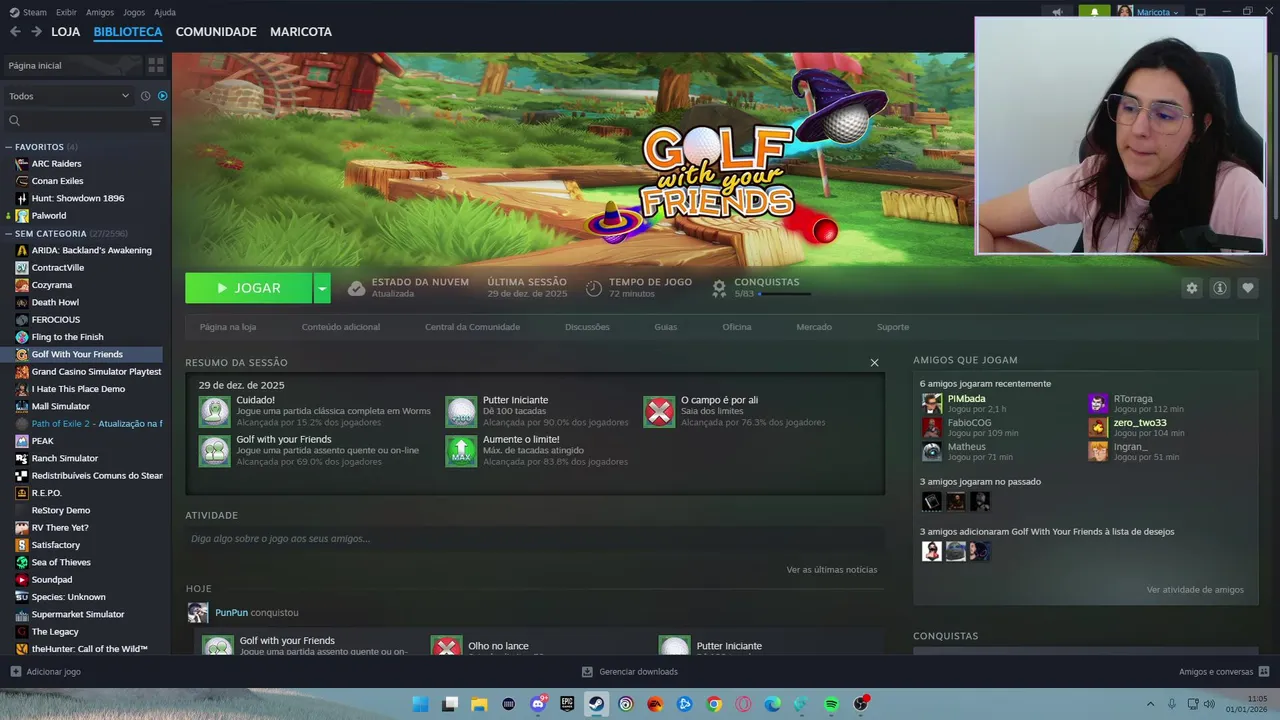This screenshot has height=720, width=1280.
Task: Open Discord from taskbar
Action: (538, 704)
